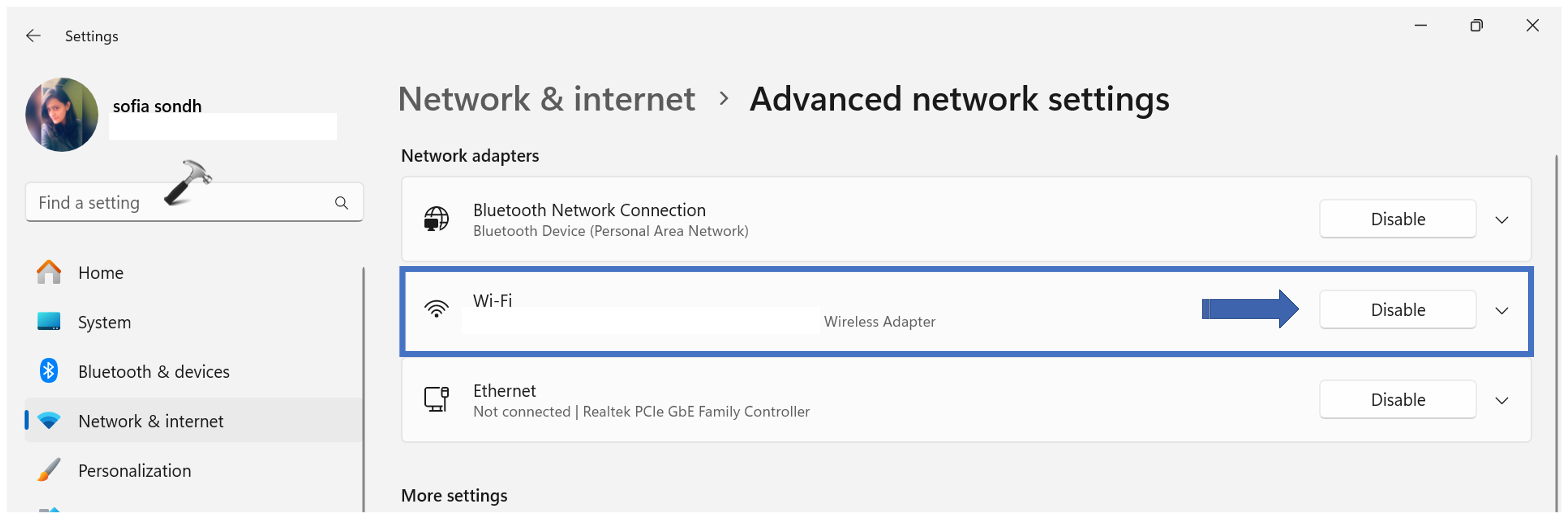Disable the Bluetooth Network Connection adapter
1568x519 pixels.
coord(1397,219)
